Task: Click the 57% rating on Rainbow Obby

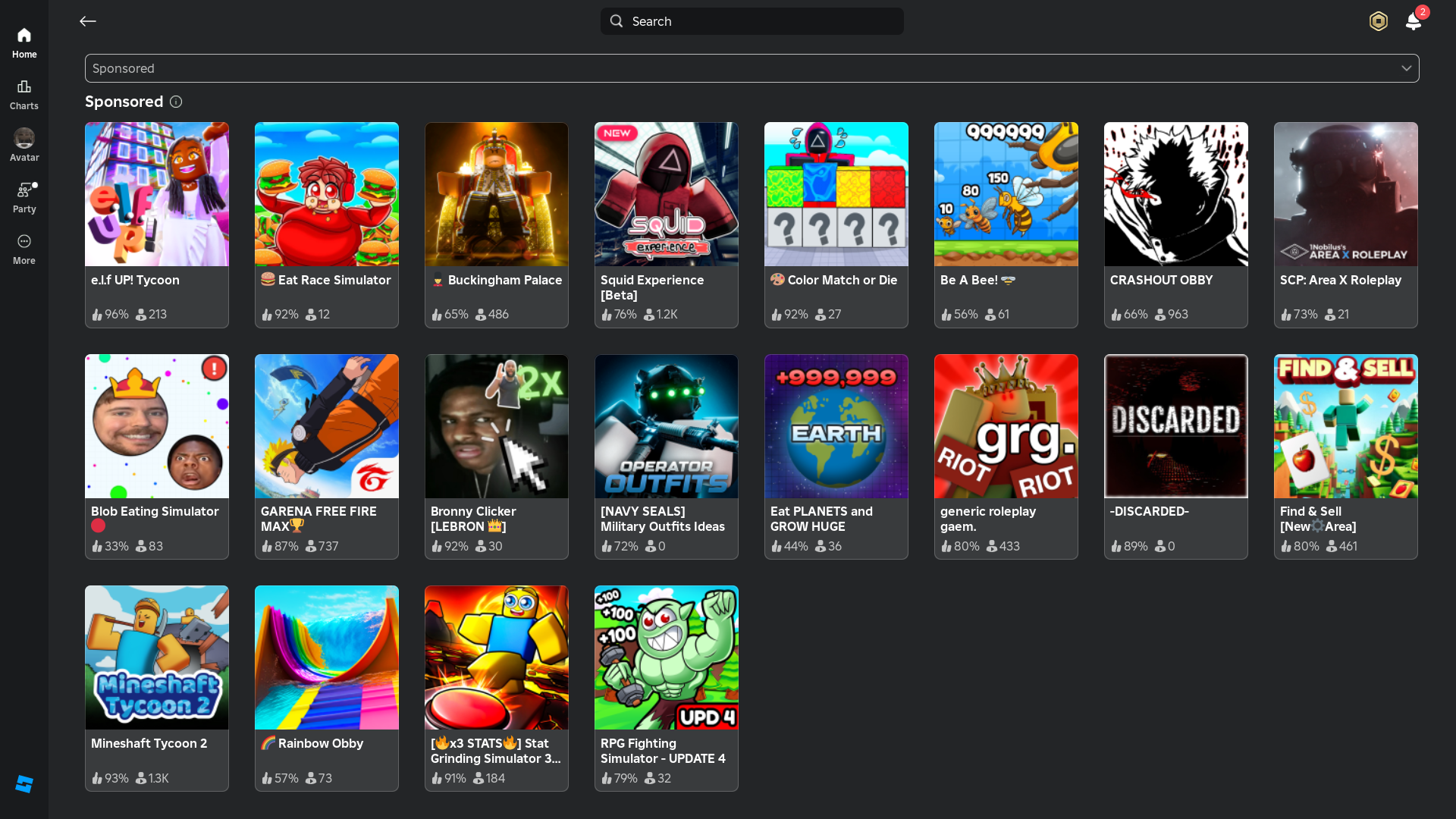Action: (280, 778)
